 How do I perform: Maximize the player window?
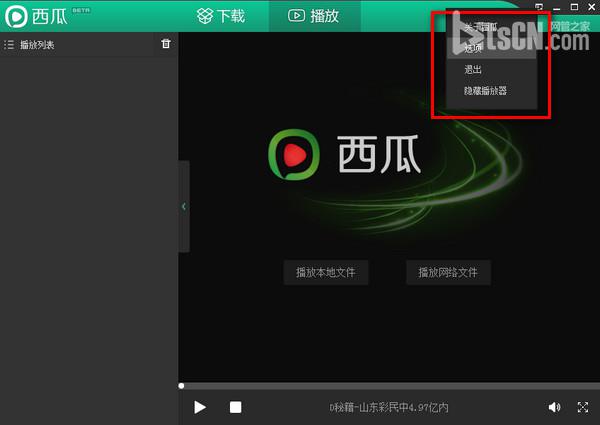574,7
